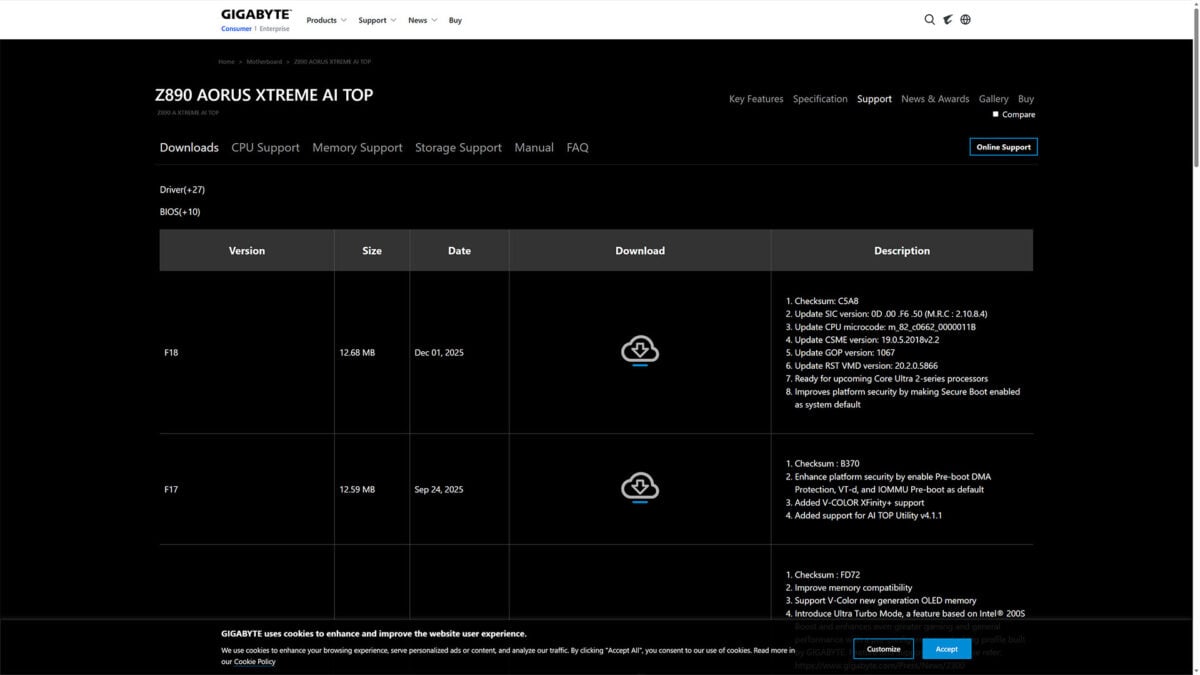The image size is (1200, 675).
Task: Enable the Compare checkbox
Action: [x=996, y=114]
